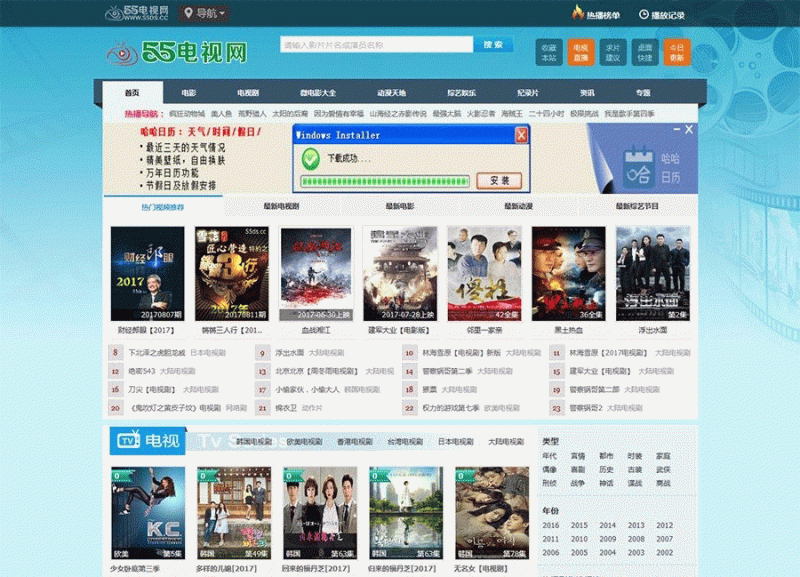Select the 2016 year filter
This screenshot has height=577, width=800.
(551, 525)
